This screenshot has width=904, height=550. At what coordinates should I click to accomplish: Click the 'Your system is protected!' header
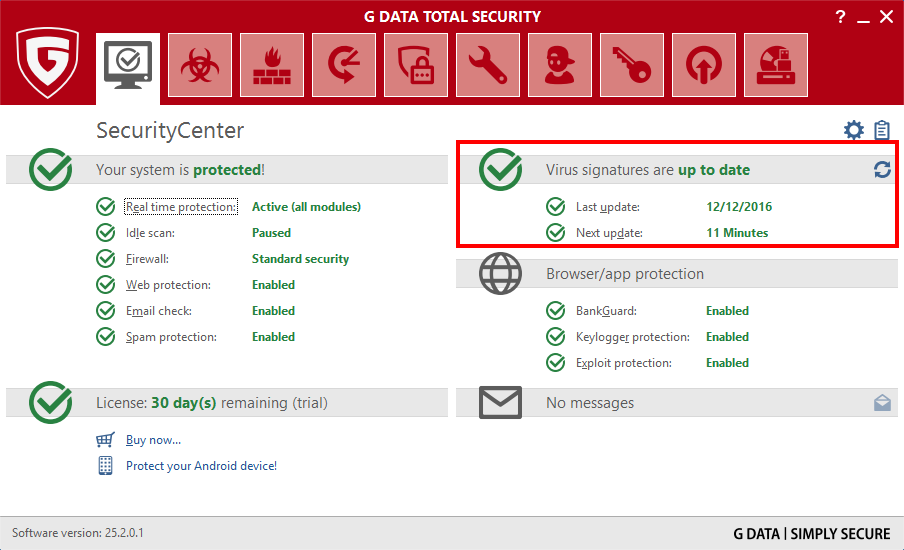point(180,169)
